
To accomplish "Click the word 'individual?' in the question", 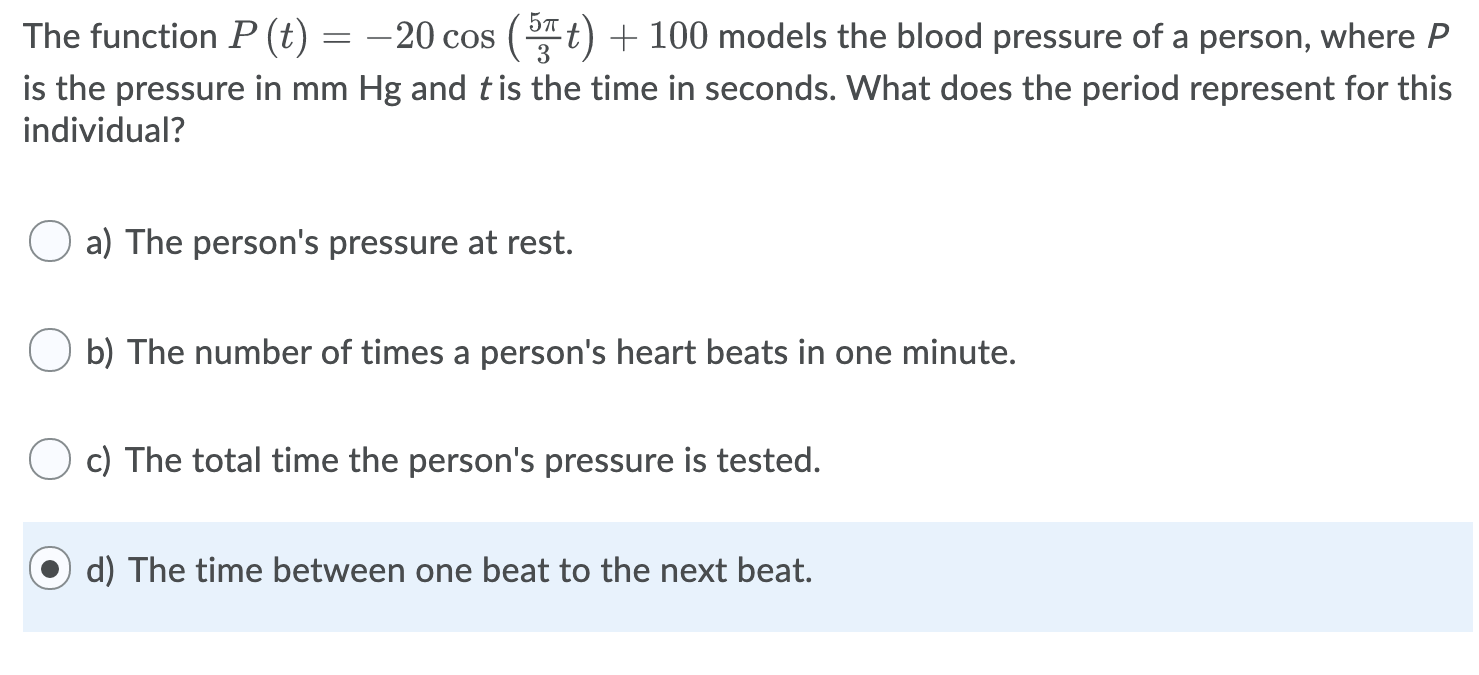I will coord(100,129).
